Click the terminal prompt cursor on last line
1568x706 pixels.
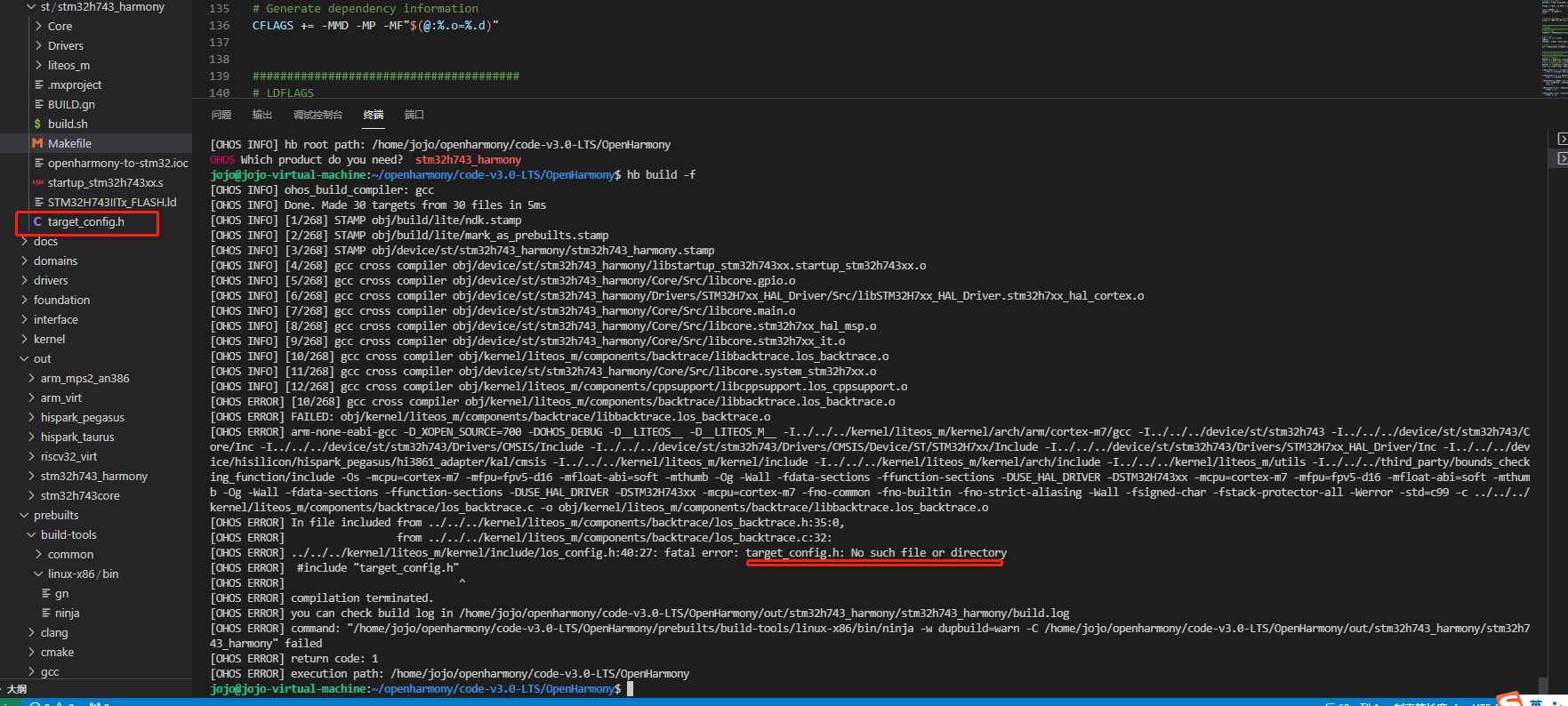click(x=630, y=688)
